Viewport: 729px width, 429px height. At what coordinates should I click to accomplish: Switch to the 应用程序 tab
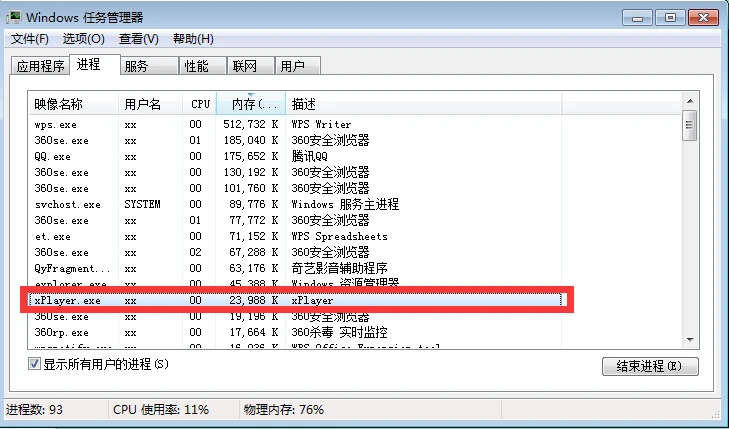click(x=40, y=67)
